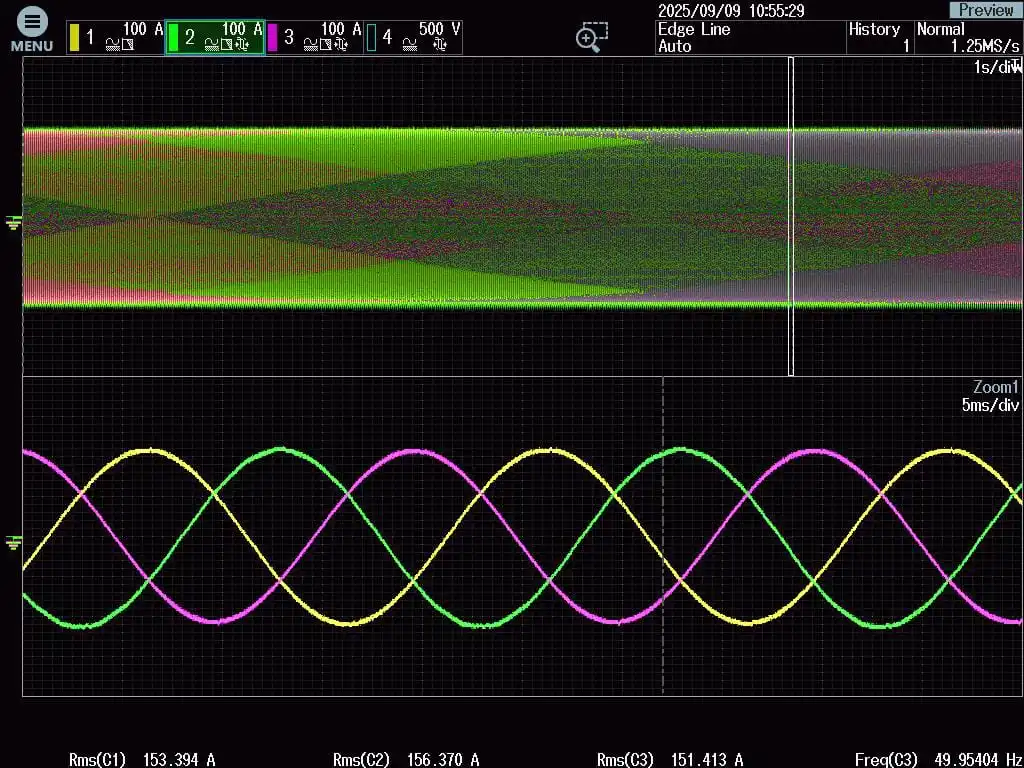The height and width of the screenshot is (768, 1024).
Task: Click the Rms(C2) 156.370 A measurement
Action: tap(406, 760)
